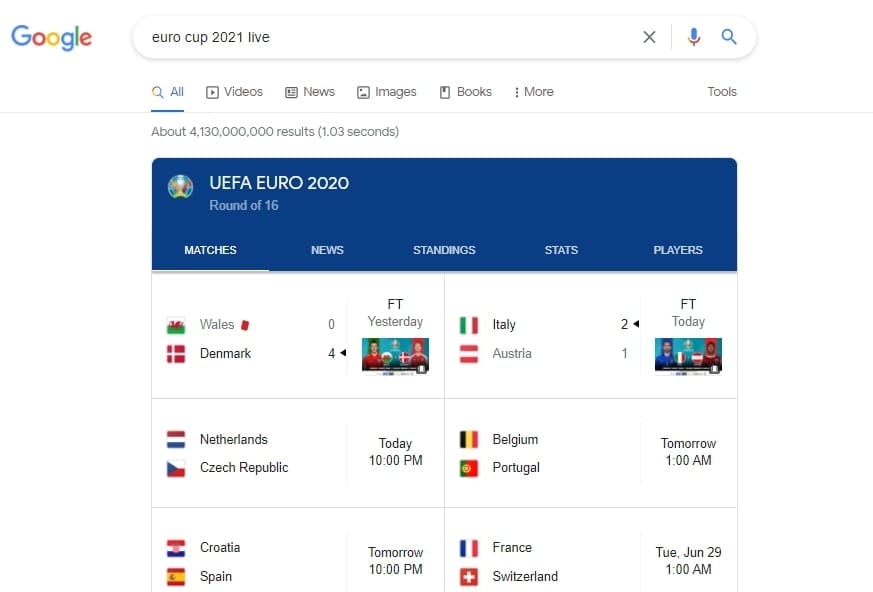Open Wales vs Denmark highlights thumbnail
This screenshot has height=592, width=873.
pos(395,356)
